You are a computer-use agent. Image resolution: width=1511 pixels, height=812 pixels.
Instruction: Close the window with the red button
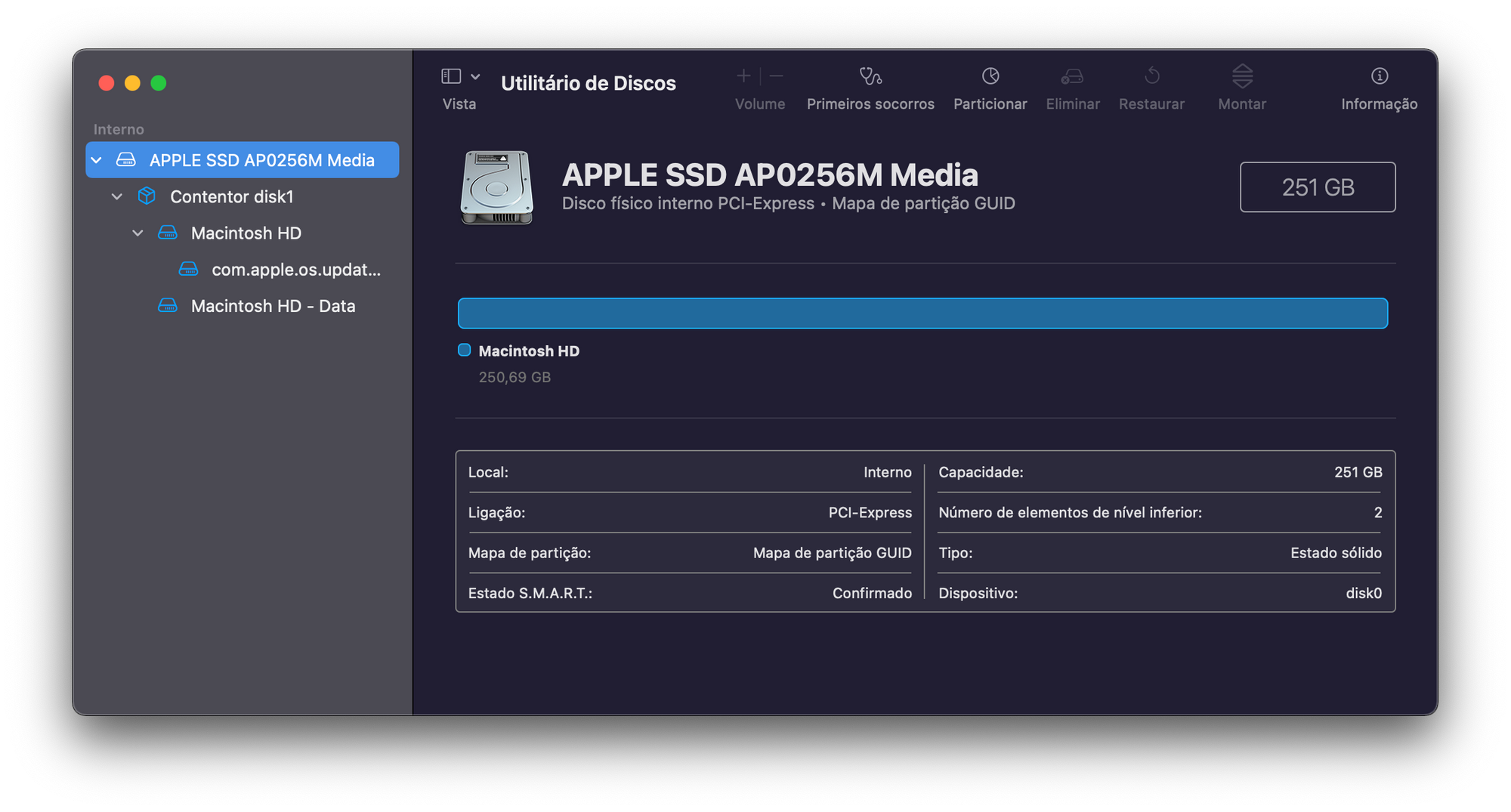(x=107, y=83)
